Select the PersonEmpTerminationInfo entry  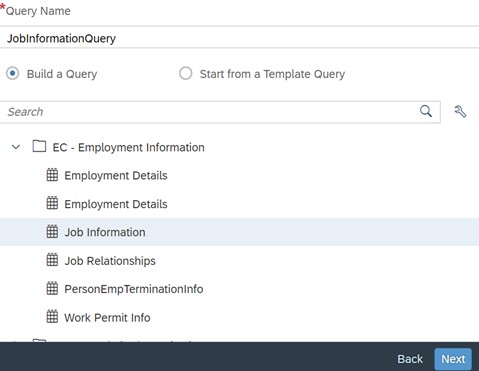(239, 289)
